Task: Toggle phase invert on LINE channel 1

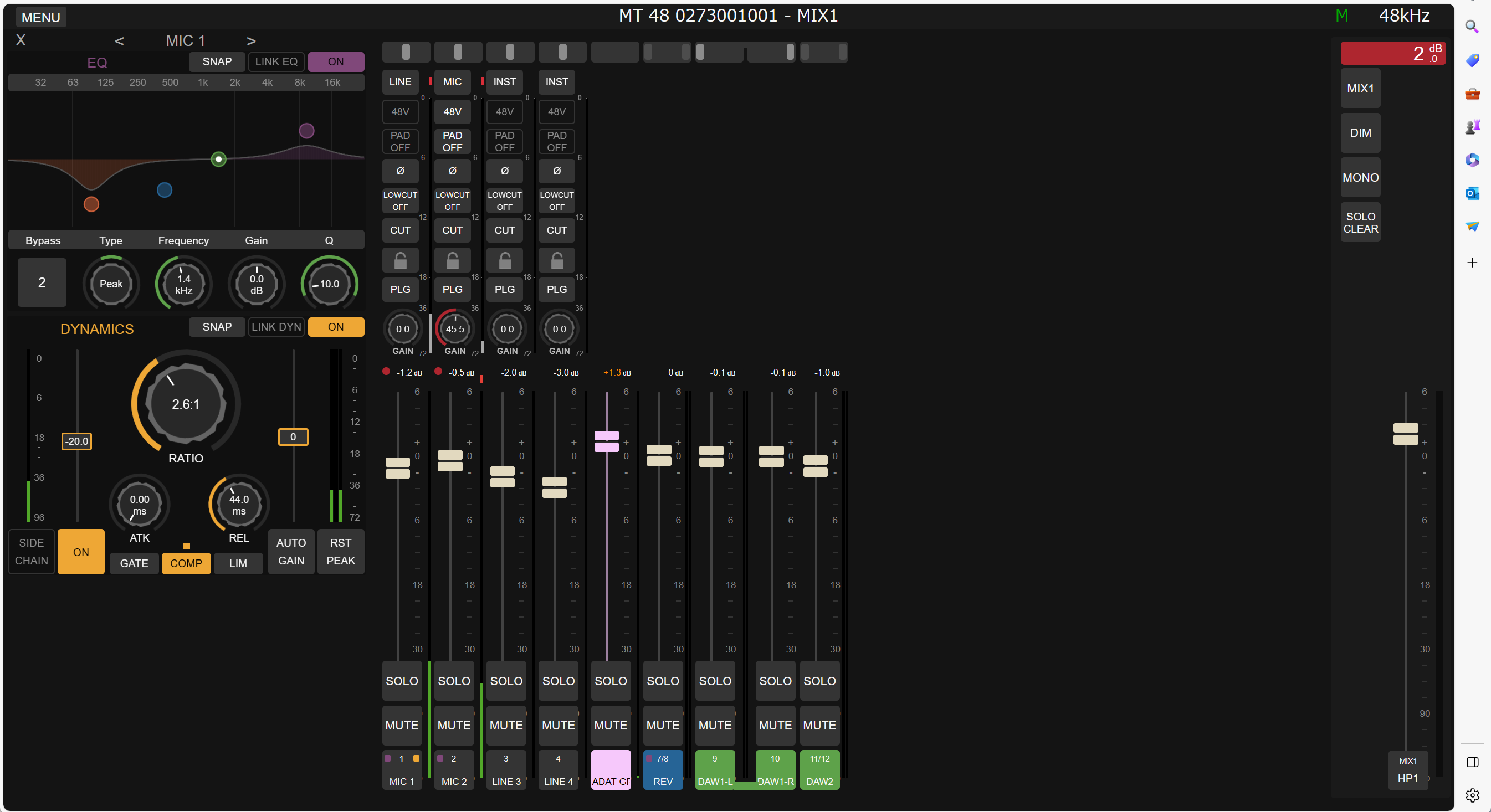Action: point(400,171)
